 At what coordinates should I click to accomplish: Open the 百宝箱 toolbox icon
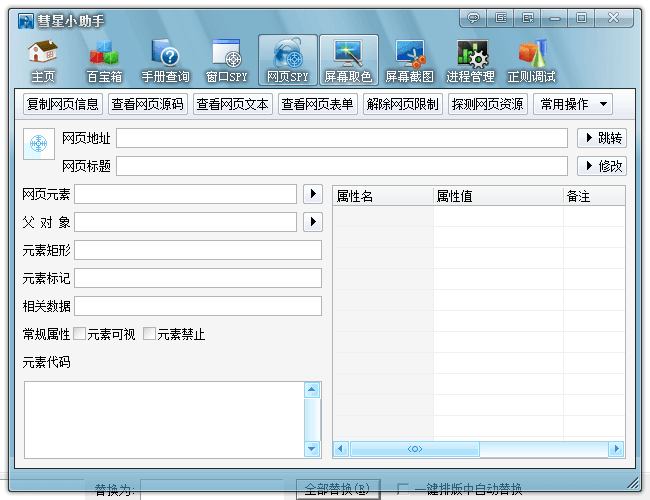click(x=104, y=60)
